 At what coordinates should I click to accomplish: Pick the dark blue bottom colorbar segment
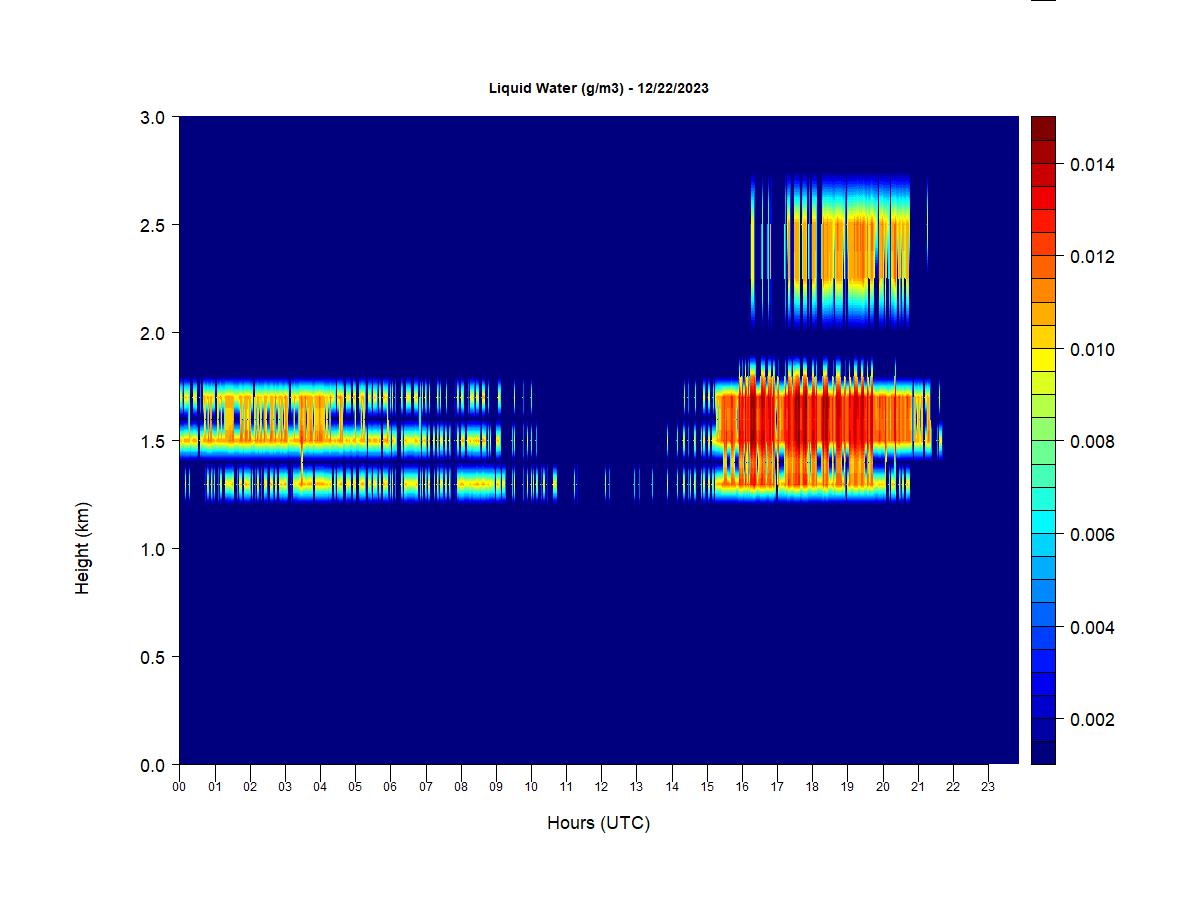pos(1043,753)
